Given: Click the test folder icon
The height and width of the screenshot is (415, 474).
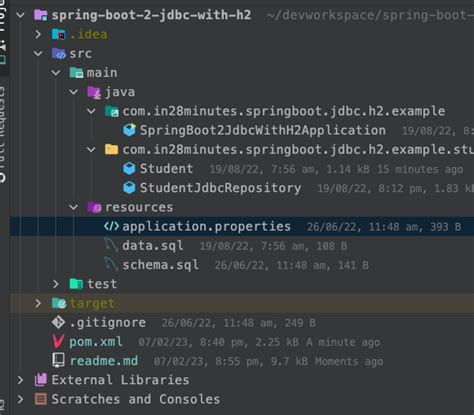Looking at the screenshot, I should click(x=76, y=284).
